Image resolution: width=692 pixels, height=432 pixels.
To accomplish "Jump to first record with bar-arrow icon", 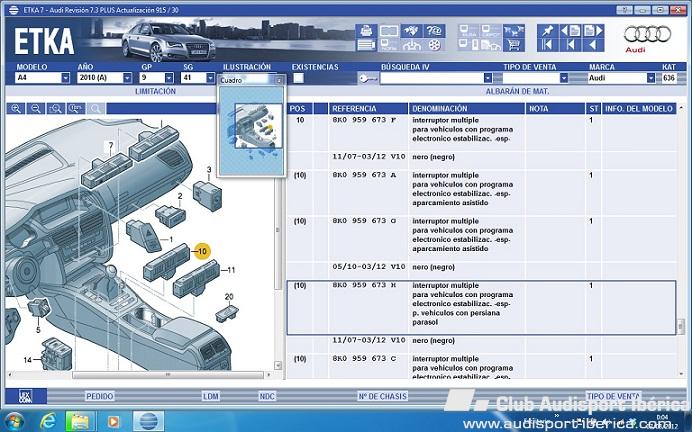I will 547,45.
